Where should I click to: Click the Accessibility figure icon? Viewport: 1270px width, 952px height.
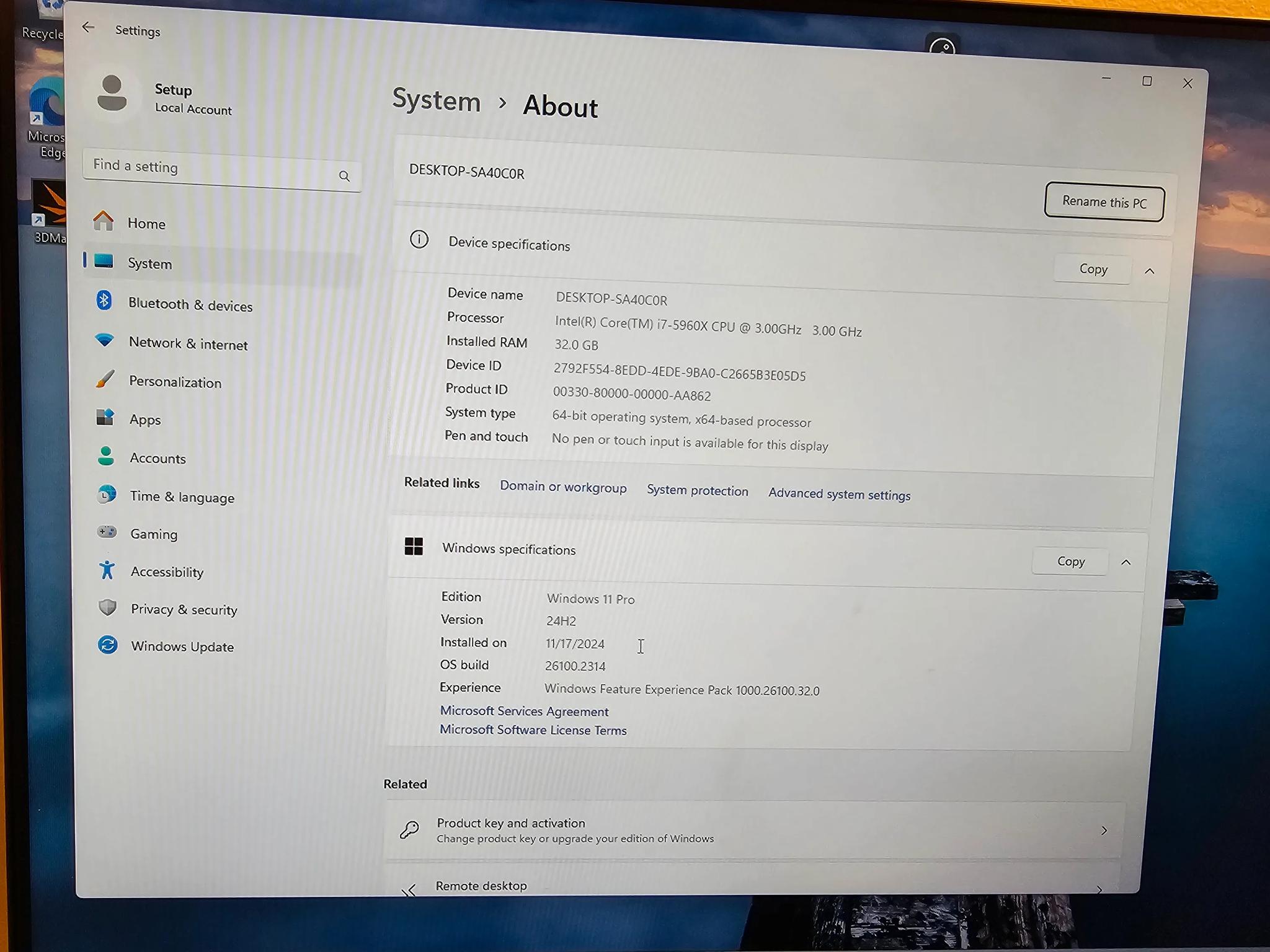pos(107,569)
